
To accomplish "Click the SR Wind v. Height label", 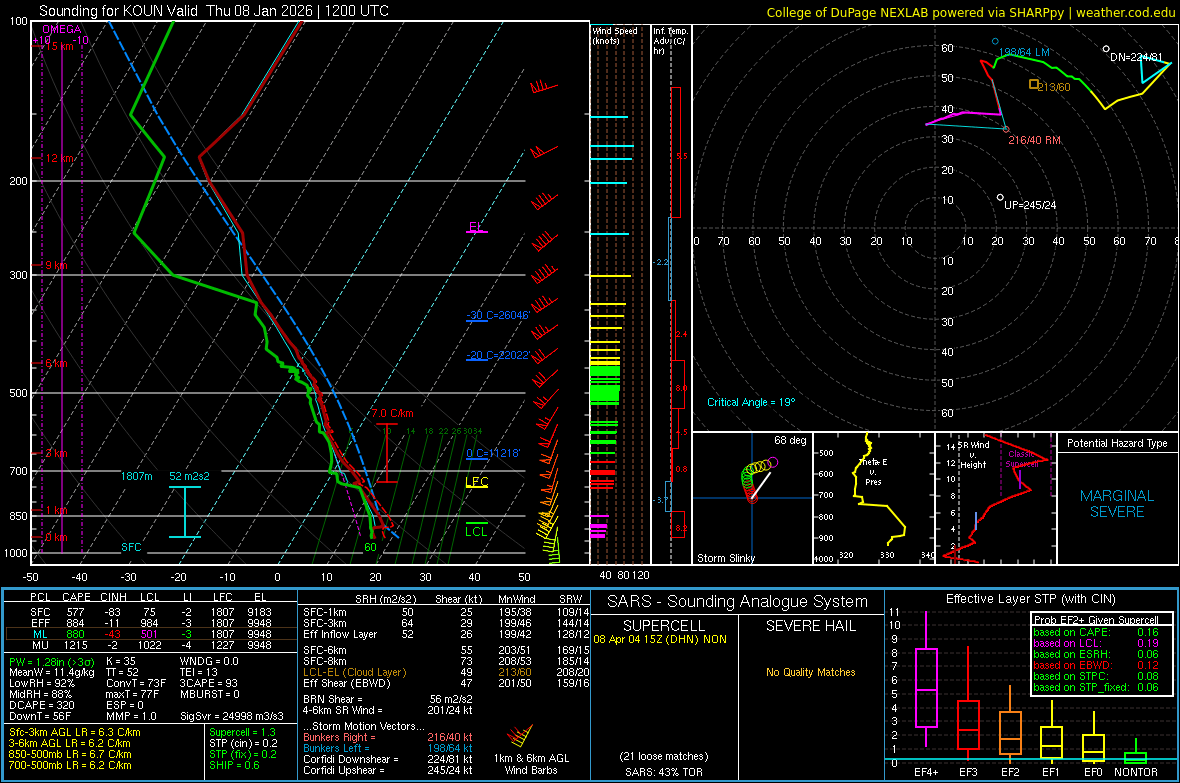I will point(973,455).
